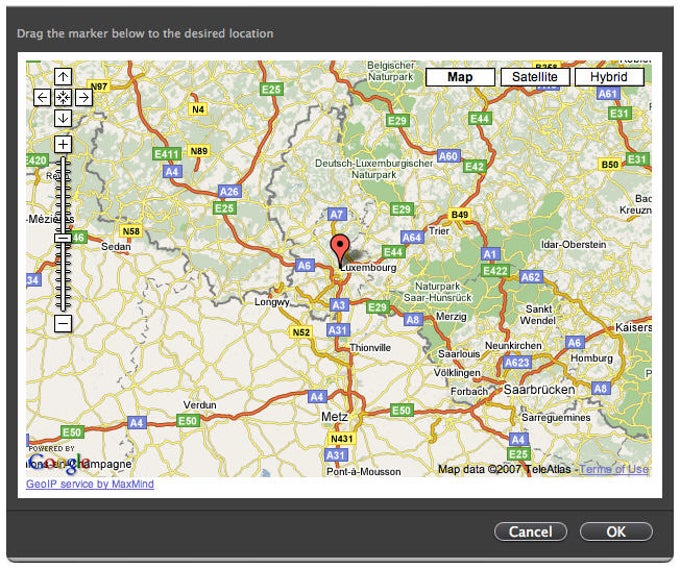Click the center/return-to-last-result map button
Viewport: 680px width, 569px height.
point(63,98)
